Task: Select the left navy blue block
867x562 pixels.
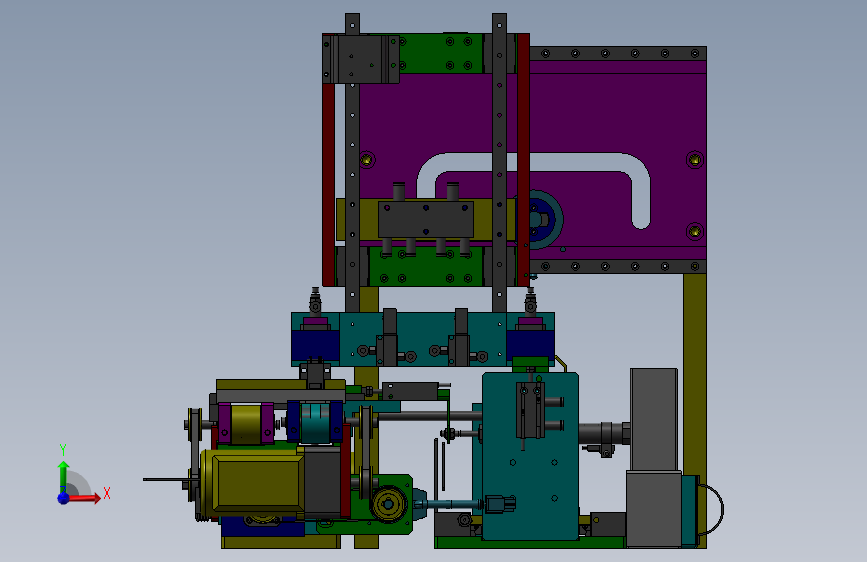Action: [x=315, y=345]
